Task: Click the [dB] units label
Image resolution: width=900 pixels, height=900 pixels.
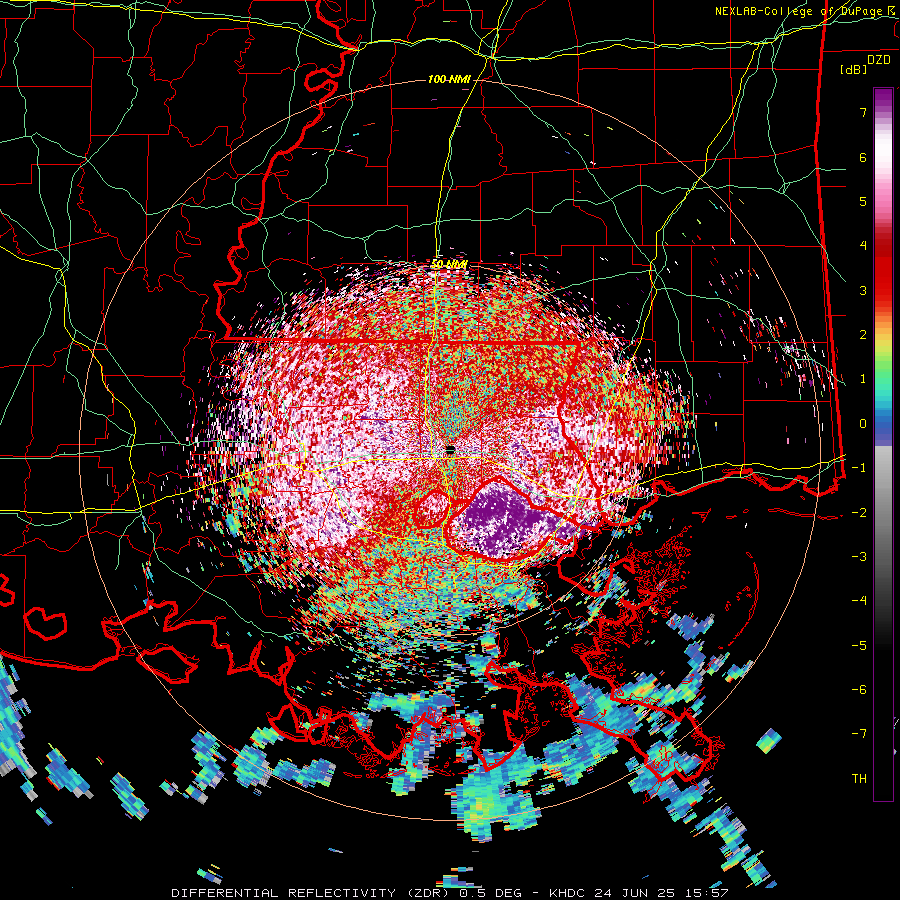Action: click(854, 70)
